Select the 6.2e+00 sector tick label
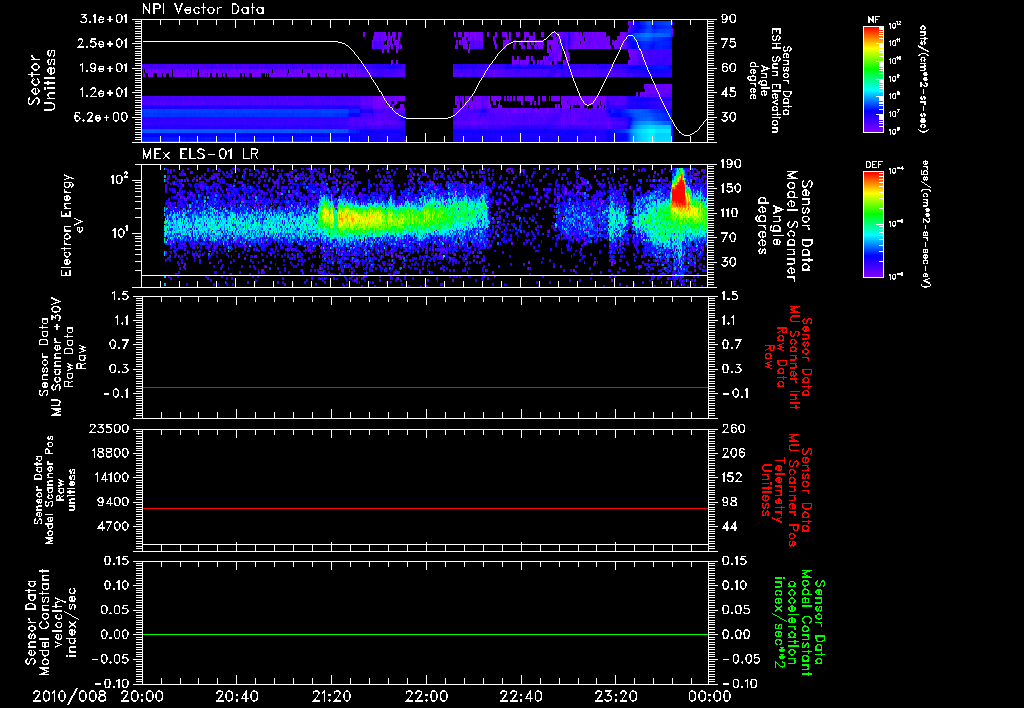Image resolution: width=1024 pixels, height=708 pixels. click(x=103, y=118)
